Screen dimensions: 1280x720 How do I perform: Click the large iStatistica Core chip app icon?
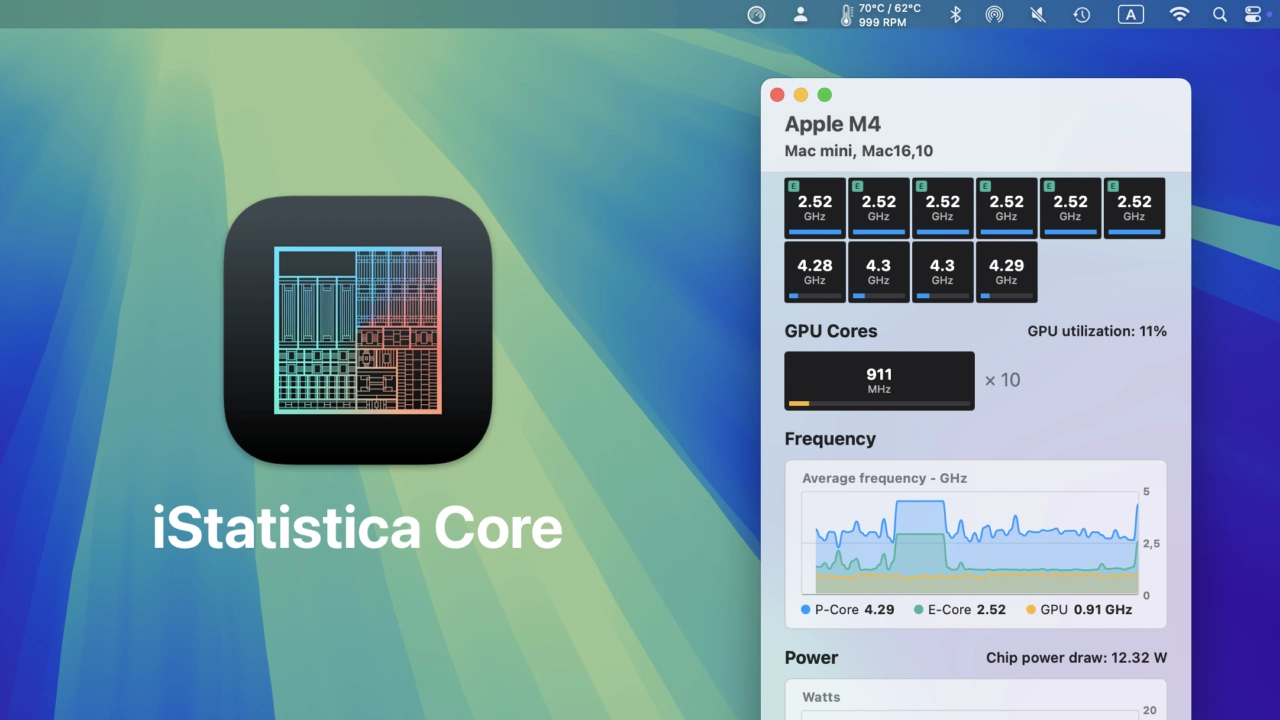tap(358, 330)
